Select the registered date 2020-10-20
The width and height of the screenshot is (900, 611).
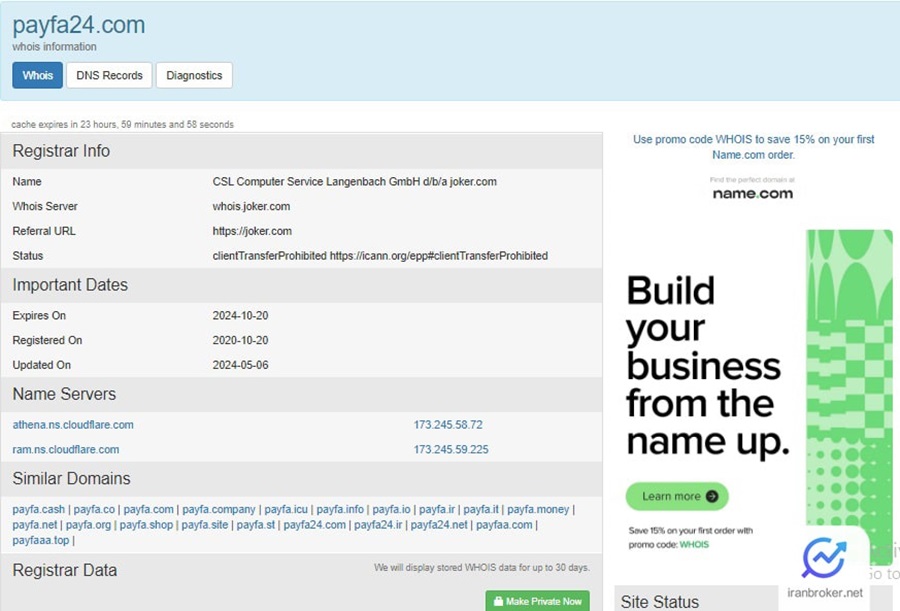click(240, 341)
